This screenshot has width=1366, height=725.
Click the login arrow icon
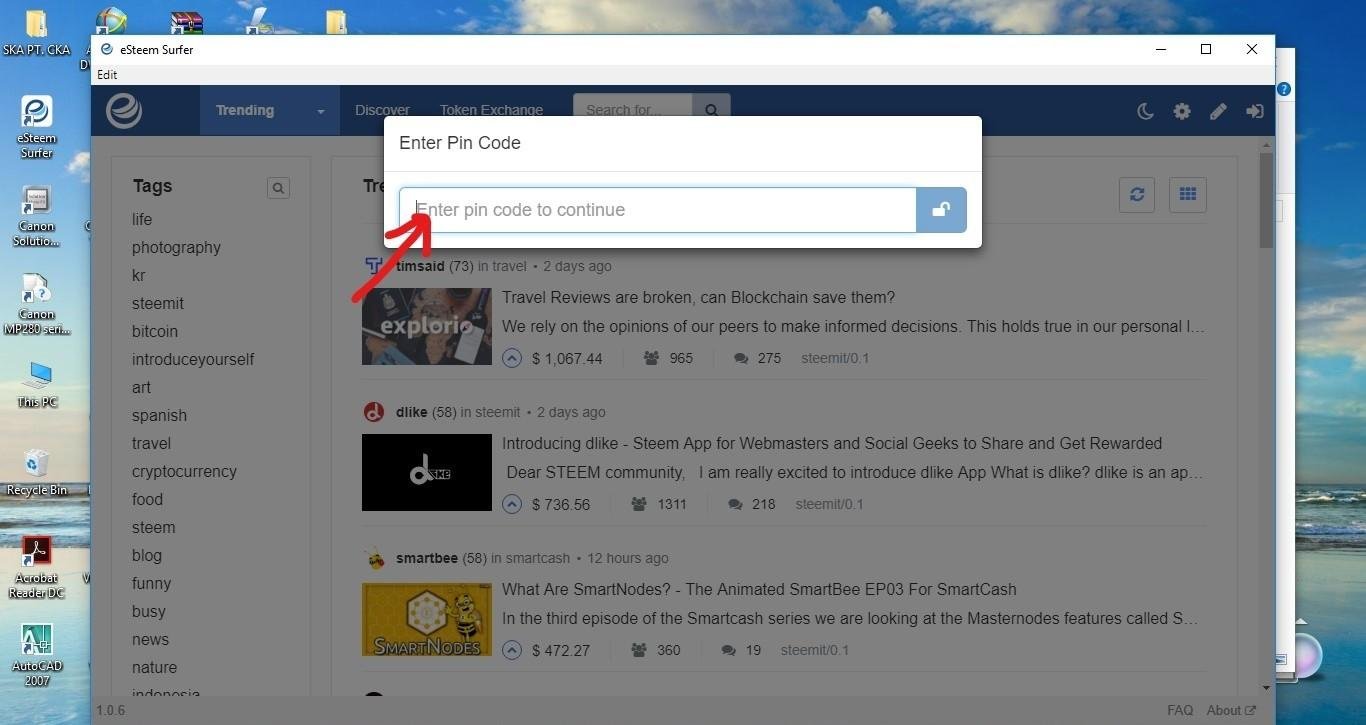1254,111
